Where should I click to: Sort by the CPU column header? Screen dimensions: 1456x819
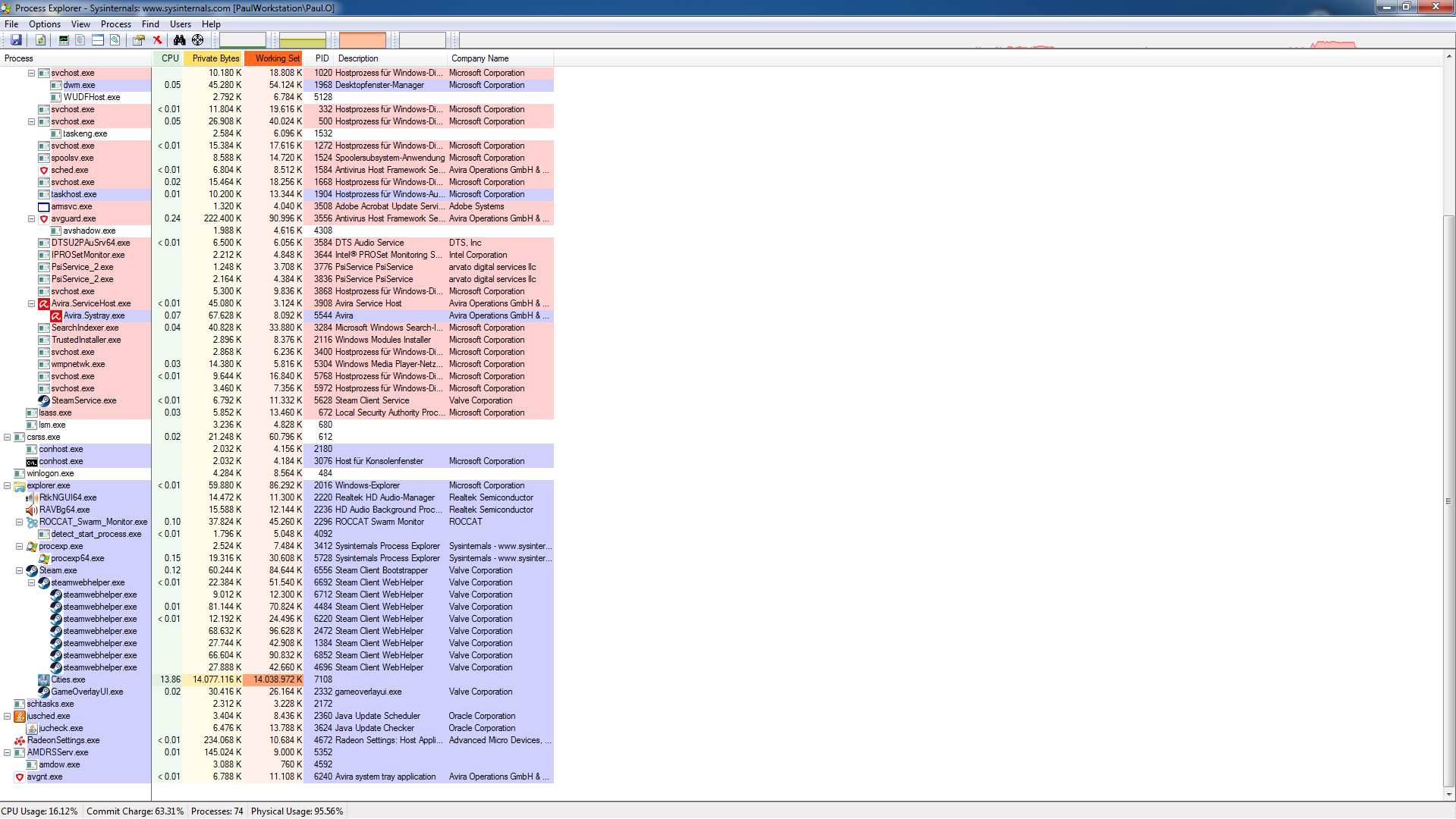click(168, 58)
